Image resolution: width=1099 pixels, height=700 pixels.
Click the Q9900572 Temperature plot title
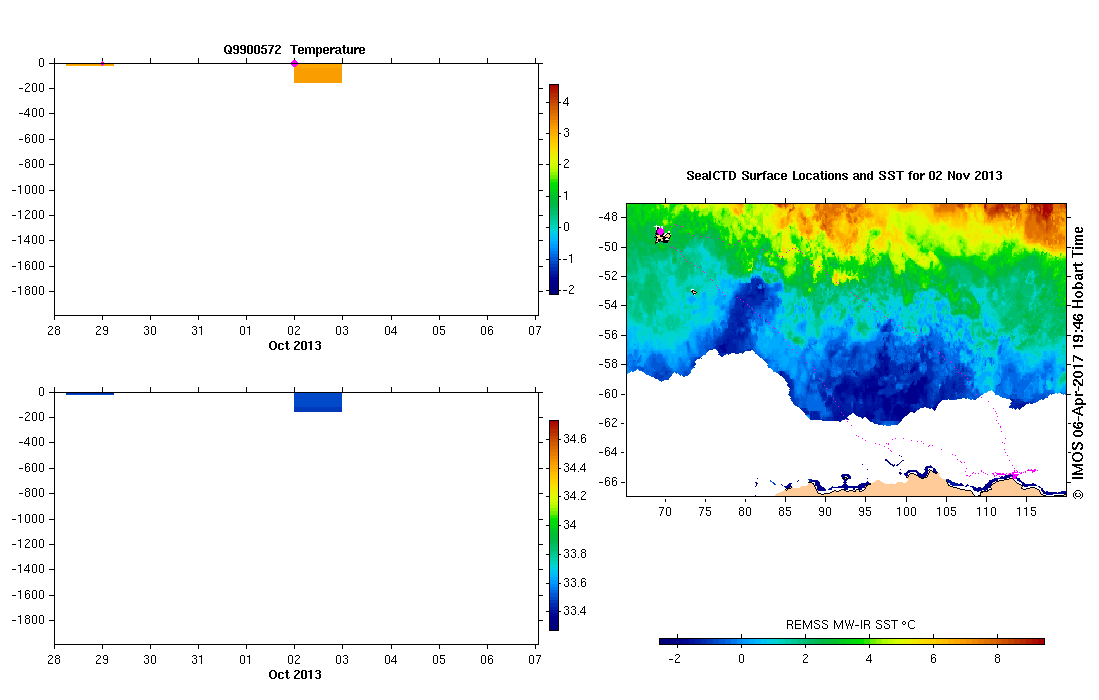pyautogui.click(x=294, y=50)
